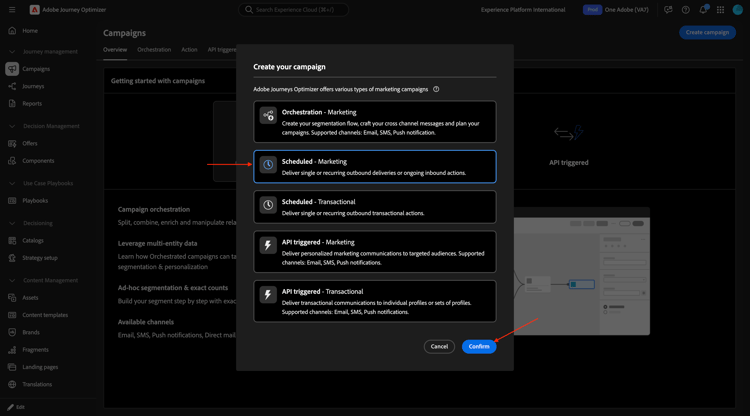Open Home from the sidebar
This screenshot has height=416, width=750.
coord(30,31)
